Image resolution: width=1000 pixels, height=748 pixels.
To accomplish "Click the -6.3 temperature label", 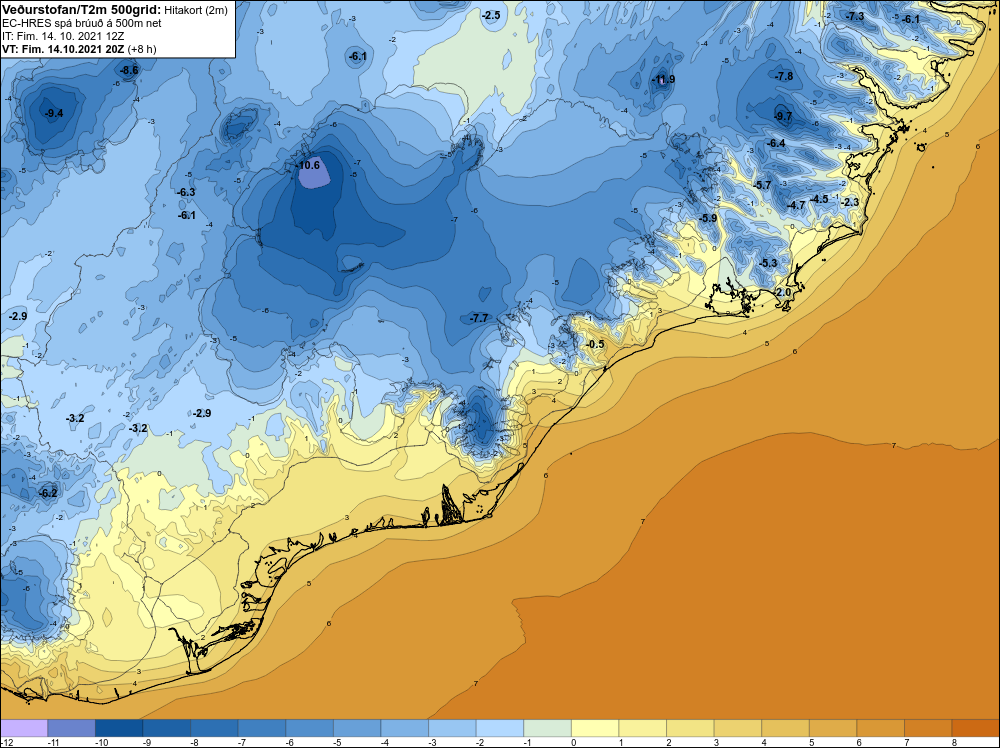I will click(x=186, y=193).
